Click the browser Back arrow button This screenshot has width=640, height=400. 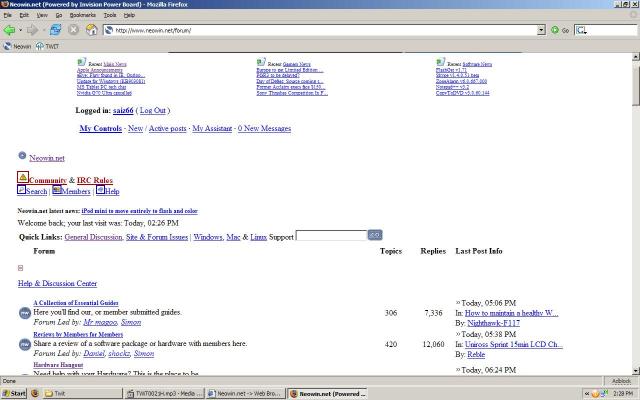[x=10, y=30]
